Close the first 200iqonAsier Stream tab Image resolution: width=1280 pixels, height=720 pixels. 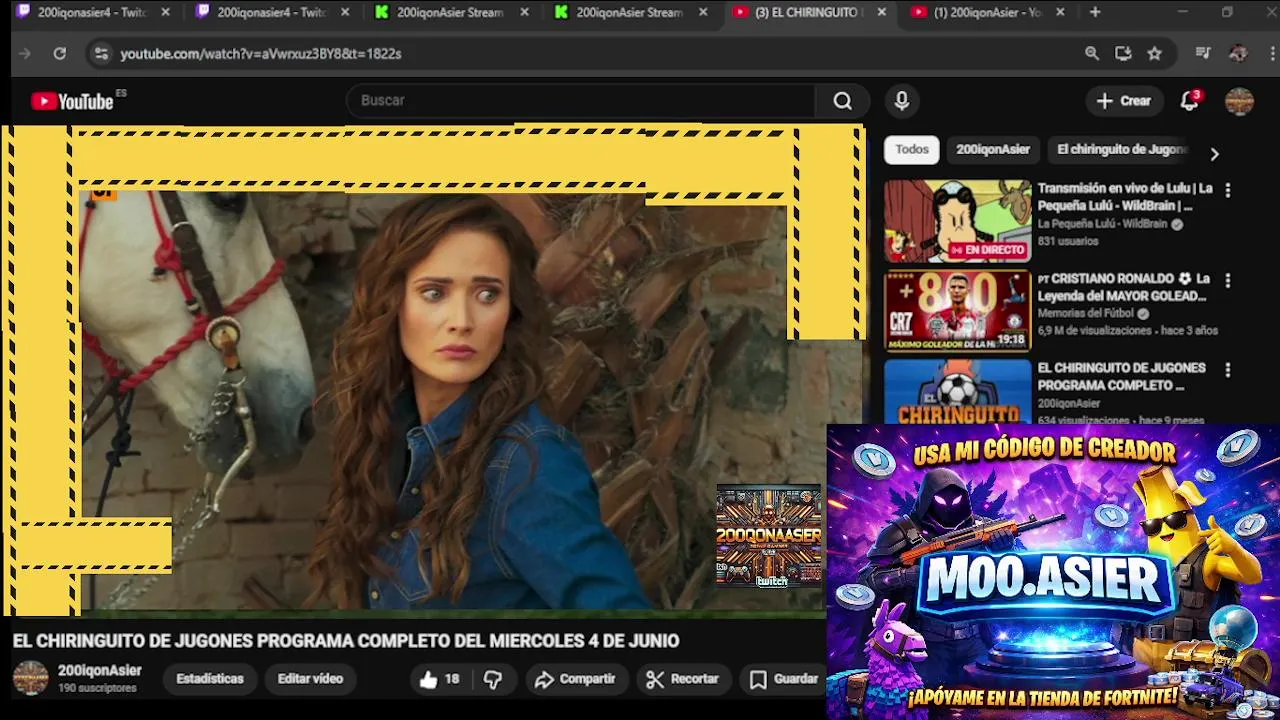pos(523,12)
